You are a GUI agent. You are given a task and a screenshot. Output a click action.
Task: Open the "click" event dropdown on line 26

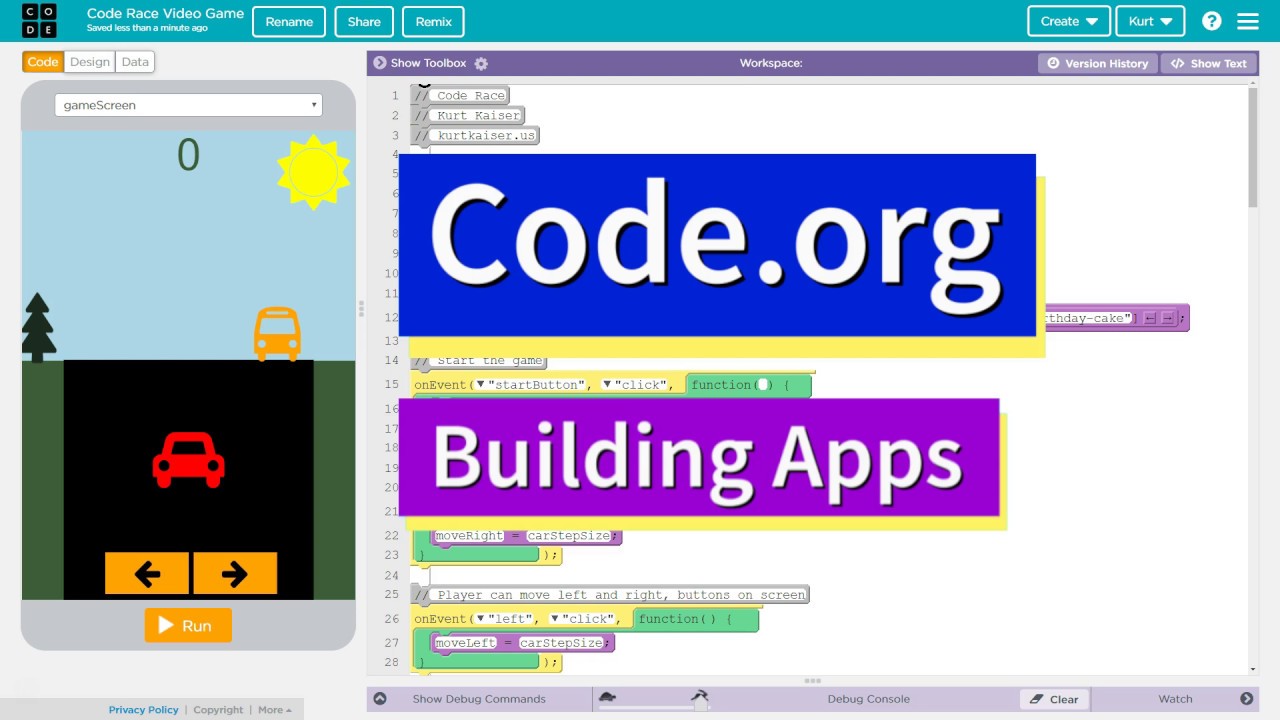click(x=555, y=619)
